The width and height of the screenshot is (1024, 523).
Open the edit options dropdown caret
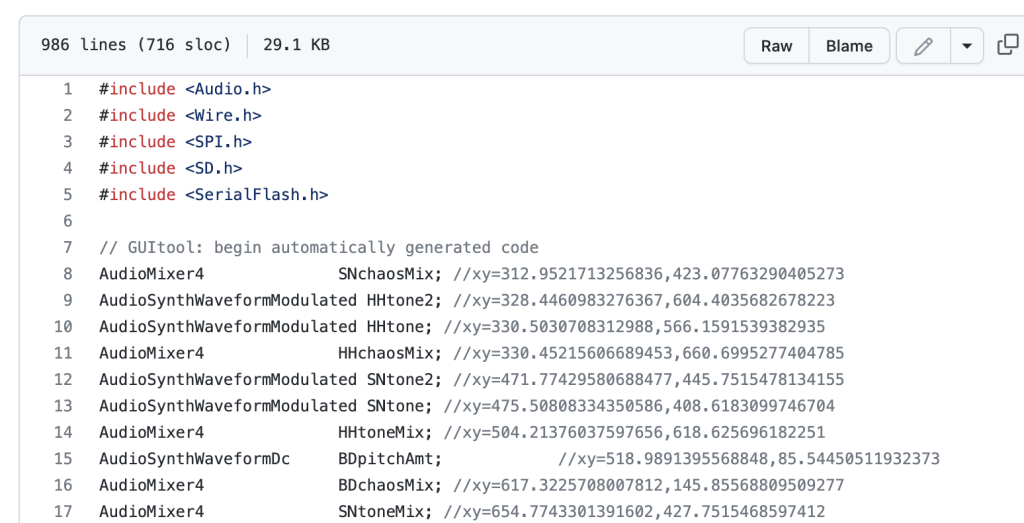click(966, 46)
